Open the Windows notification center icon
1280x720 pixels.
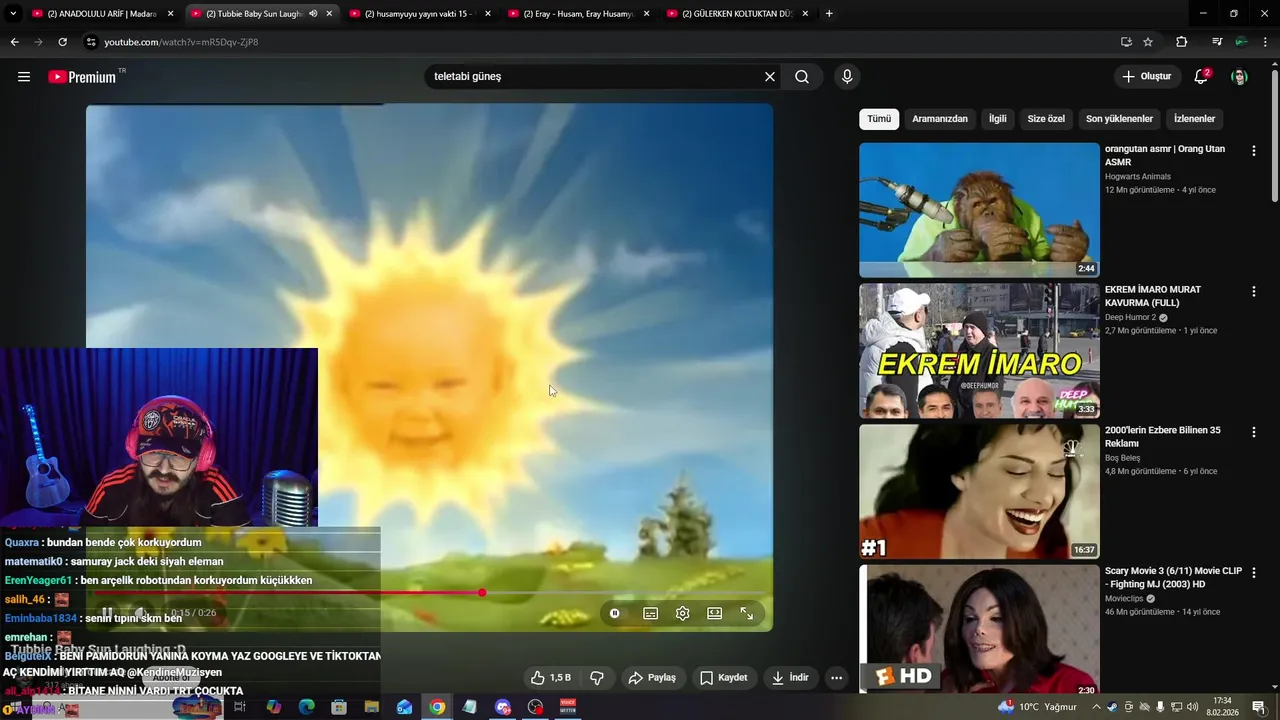pos(1258,707)
